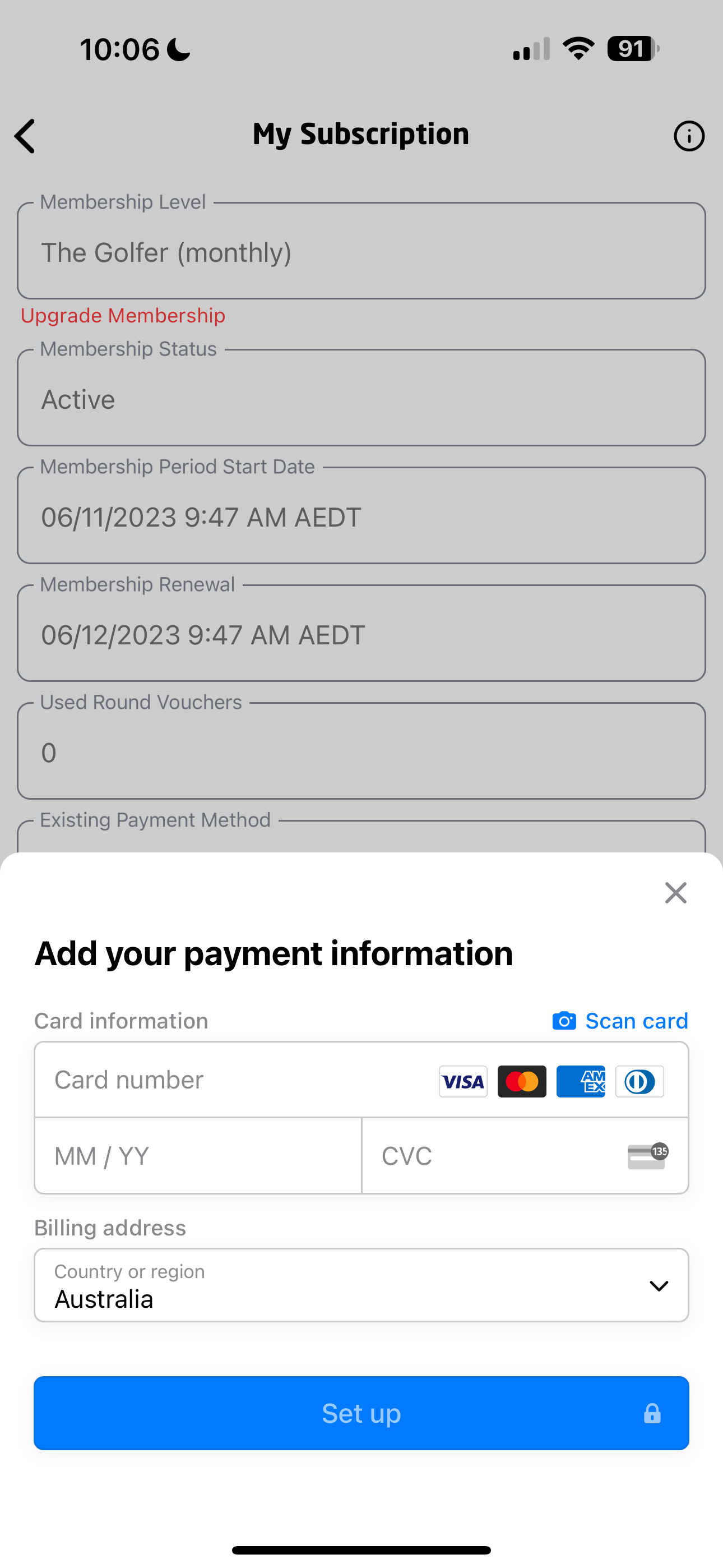Screen dimensions: 723x1568
Task: Tap the American Express logo
Action: [581, 1082]
